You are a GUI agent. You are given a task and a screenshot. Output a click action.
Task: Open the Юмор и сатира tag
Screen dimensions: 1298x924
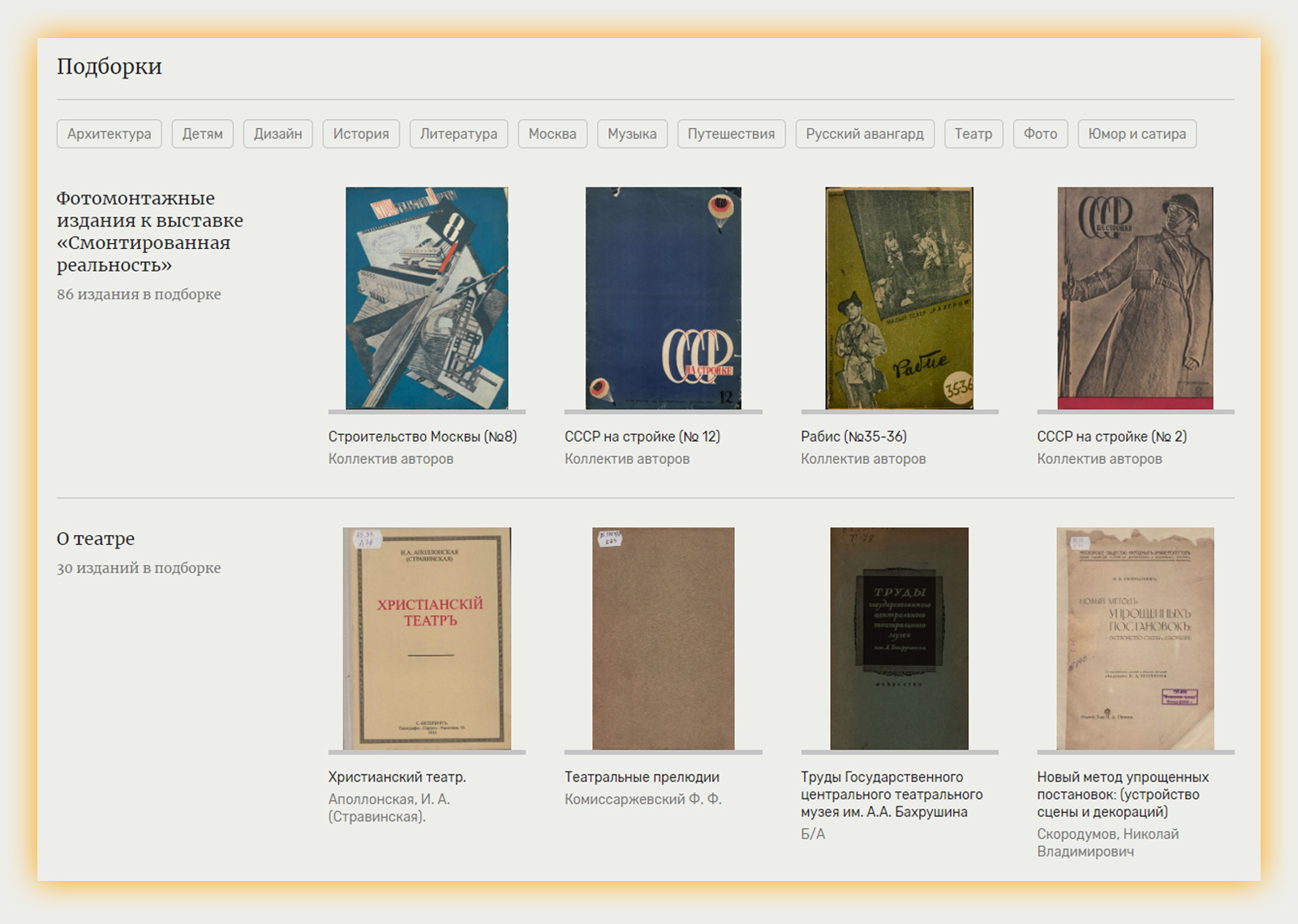point(1137,134)
